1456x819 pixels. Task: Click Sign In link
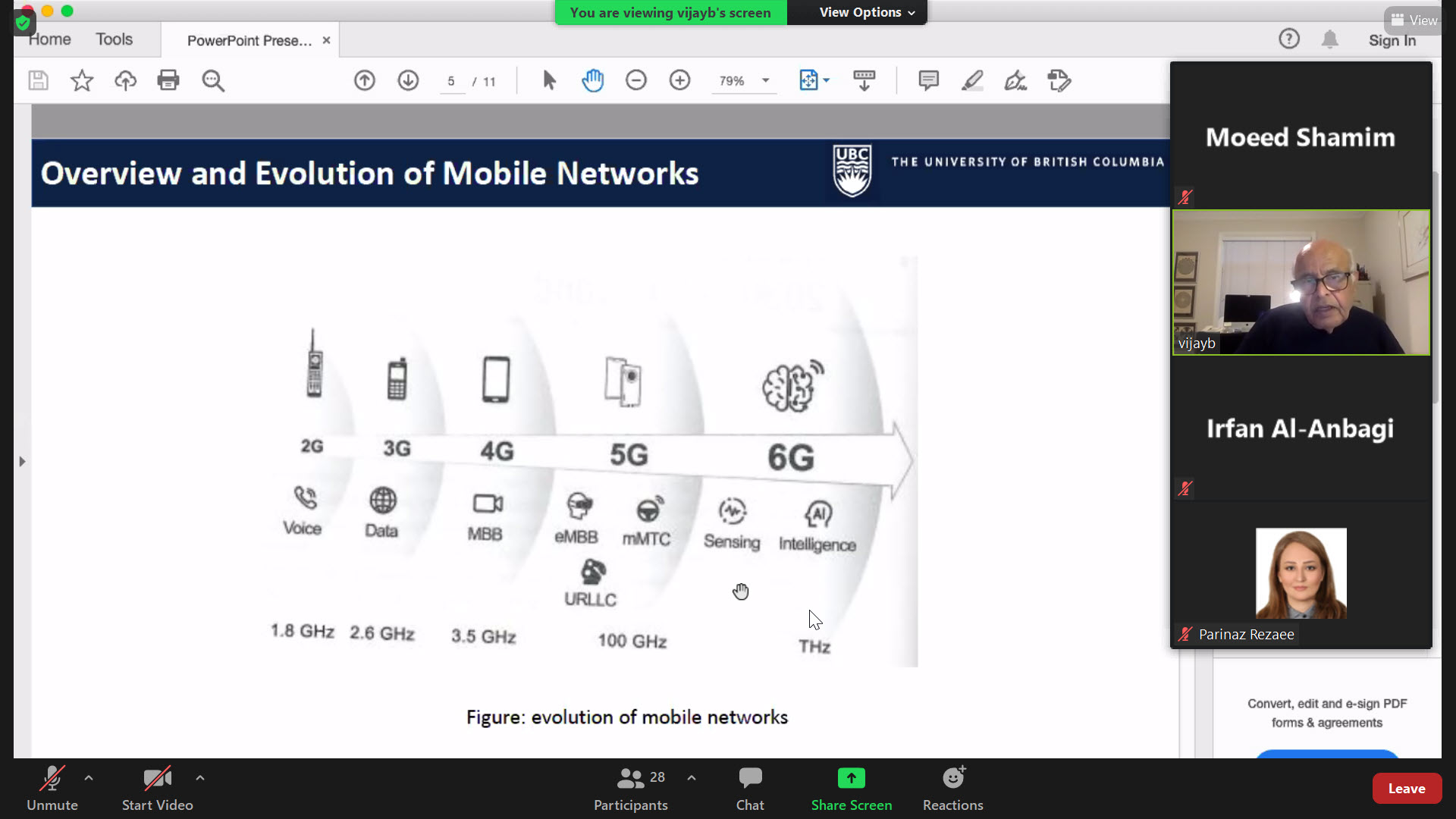(x=1392, y=41)
